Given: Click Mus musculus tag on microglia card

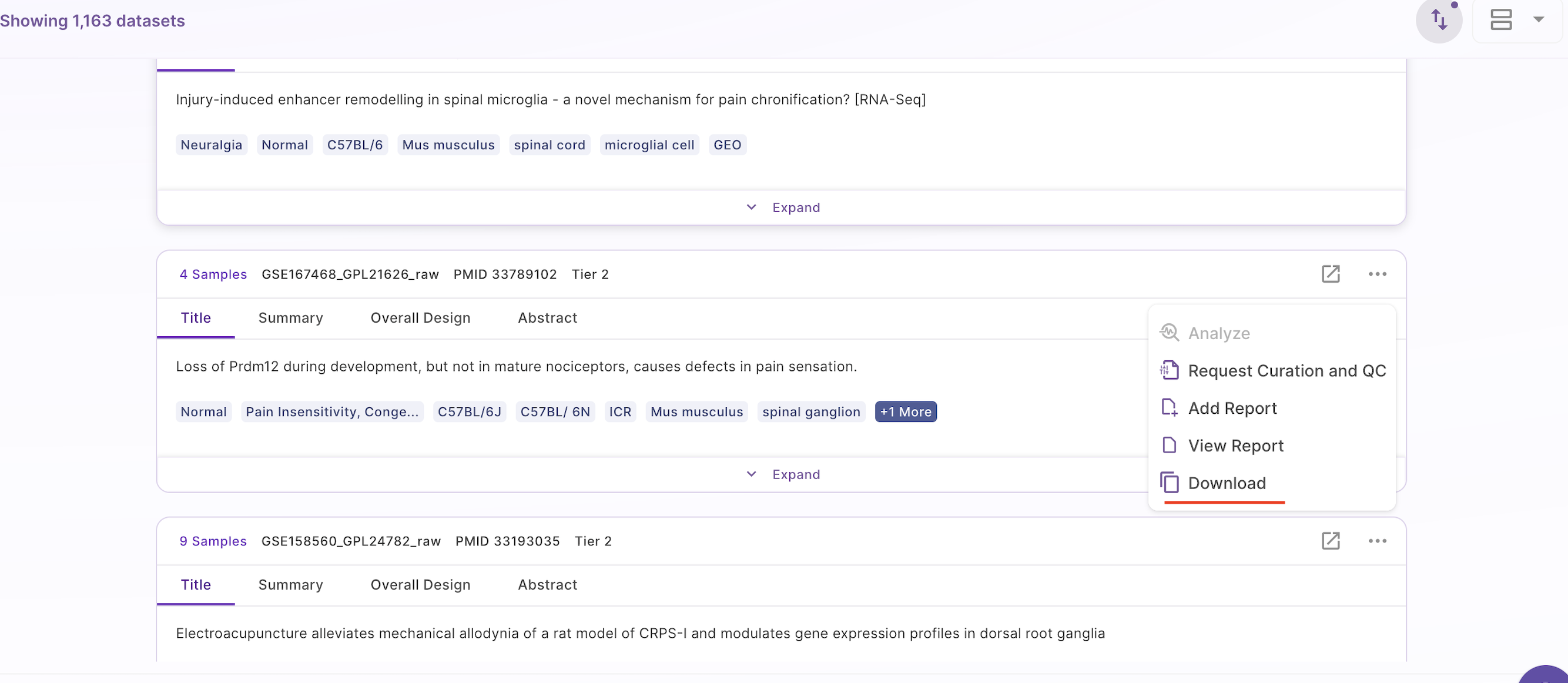Looking at the screenshot, I should pyautogui.click(x=448, y=145).
